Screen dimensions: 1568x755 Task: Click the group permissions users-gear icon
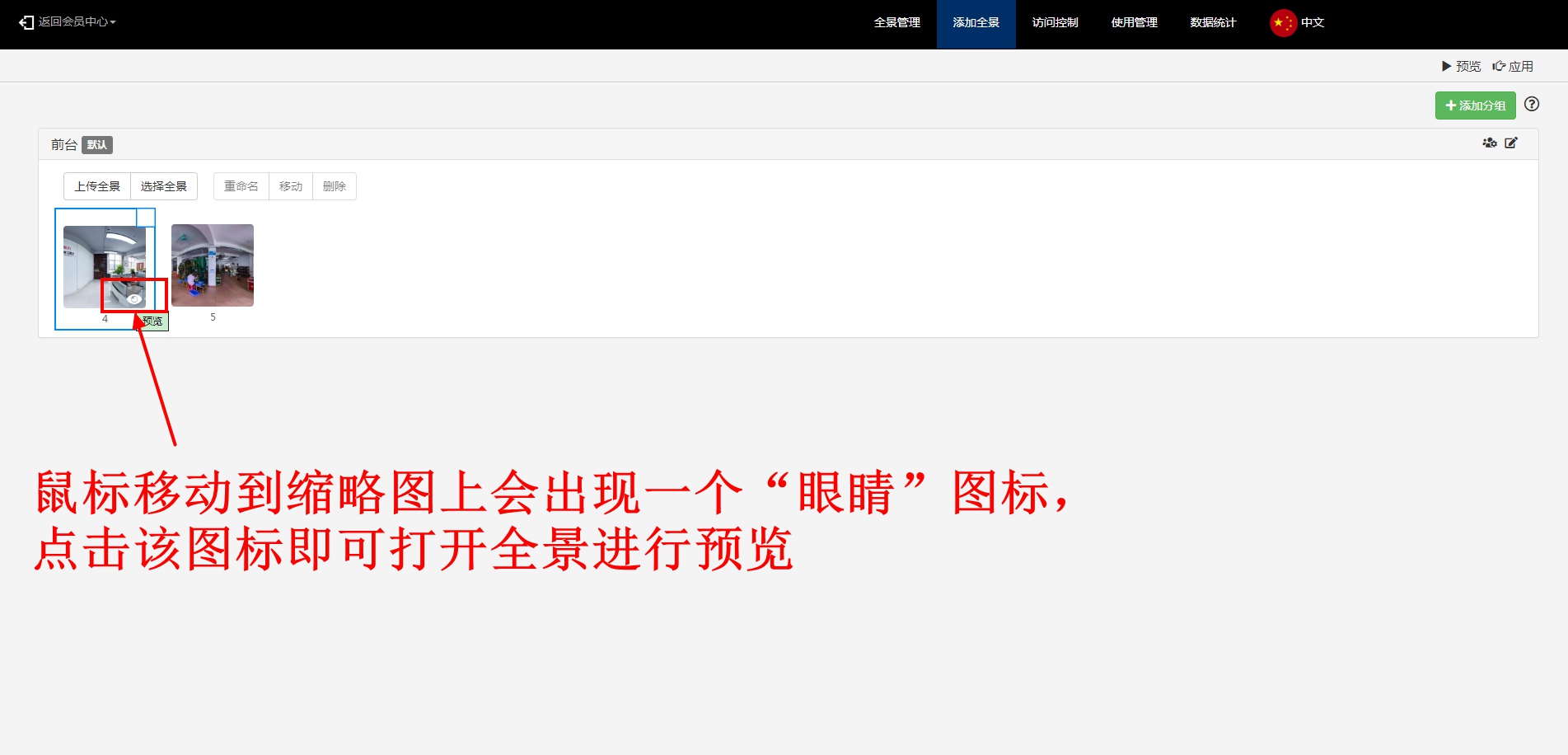click(x=1489, y=143)
